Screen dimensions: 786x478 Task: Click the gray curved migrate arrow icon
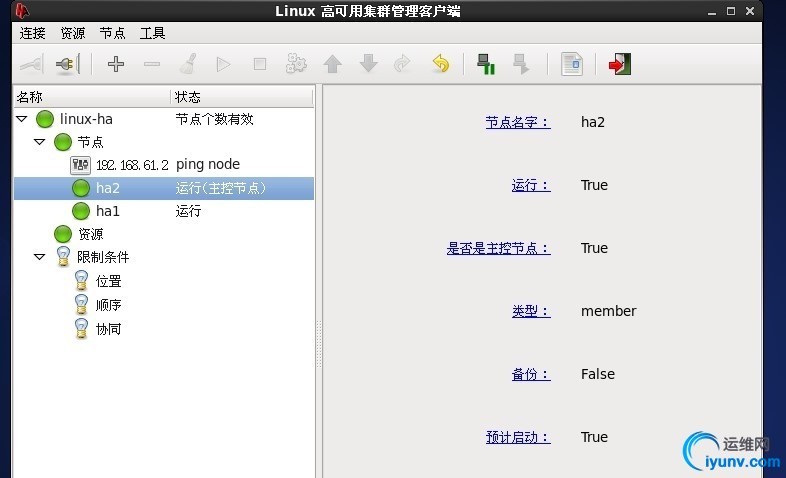coord(403,64)
